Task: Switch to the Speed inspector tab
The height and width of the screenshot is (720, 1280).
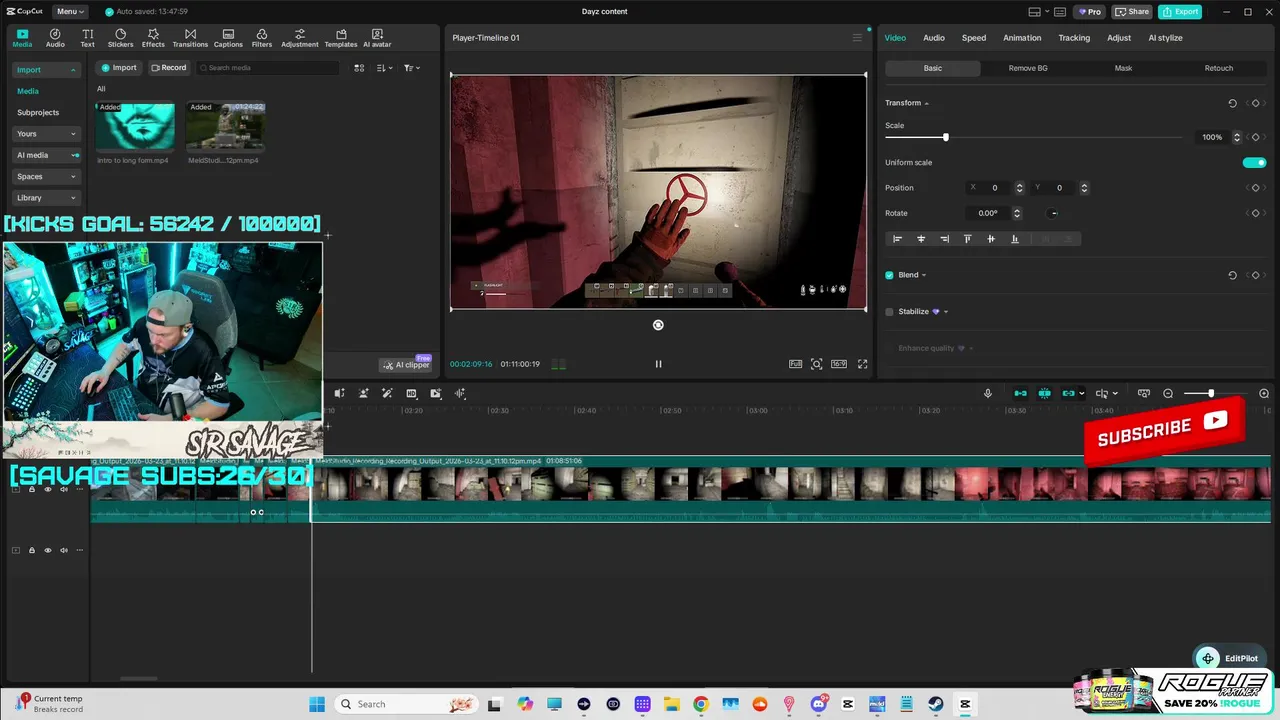Action: [x=974, y=38]
